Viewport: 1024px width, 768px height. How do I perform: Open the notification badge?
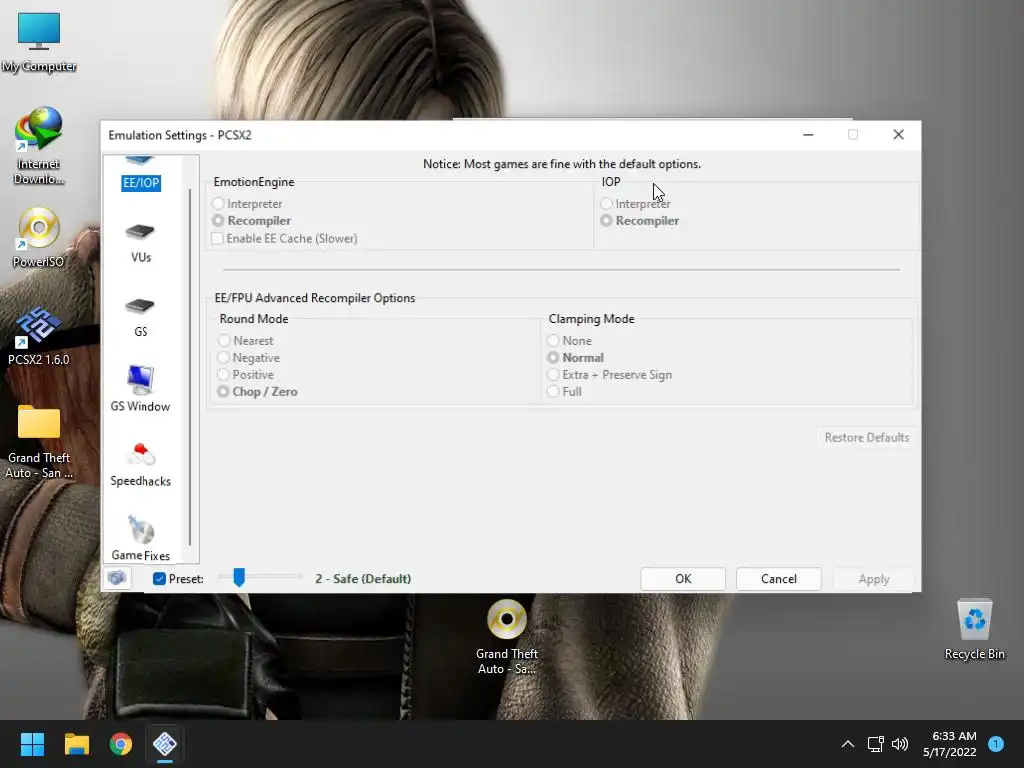point(996,743)
